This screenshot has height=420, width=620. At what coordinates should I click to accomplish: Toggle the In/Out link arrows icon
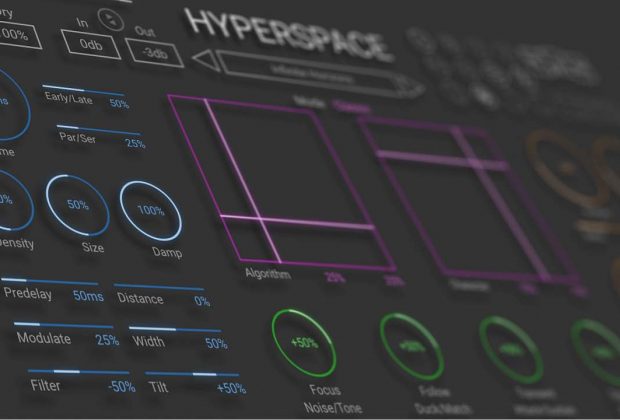click(x=111, y=19)
